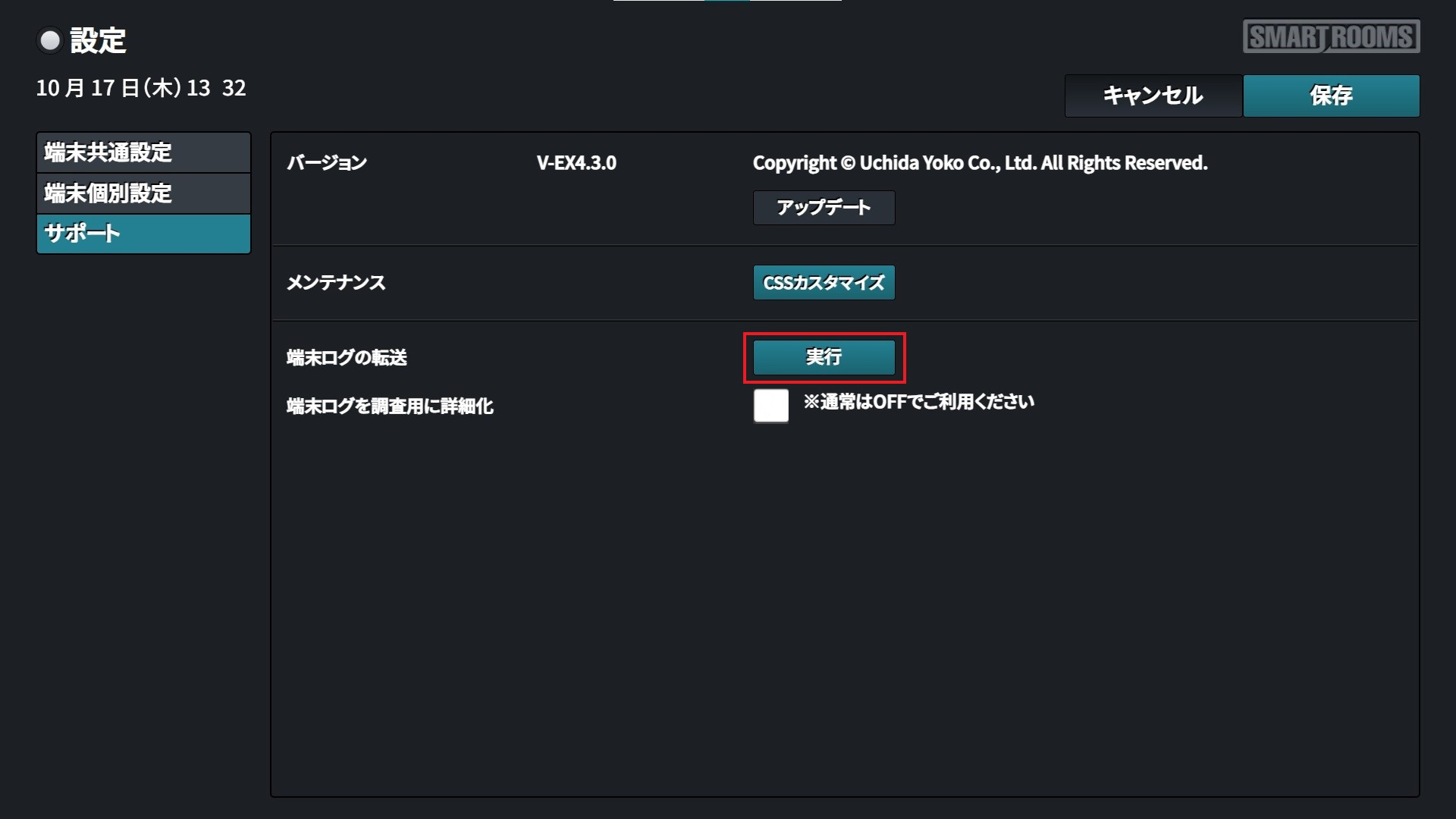
Task: Click the メンテナンス label
Action: pos(336,283)
